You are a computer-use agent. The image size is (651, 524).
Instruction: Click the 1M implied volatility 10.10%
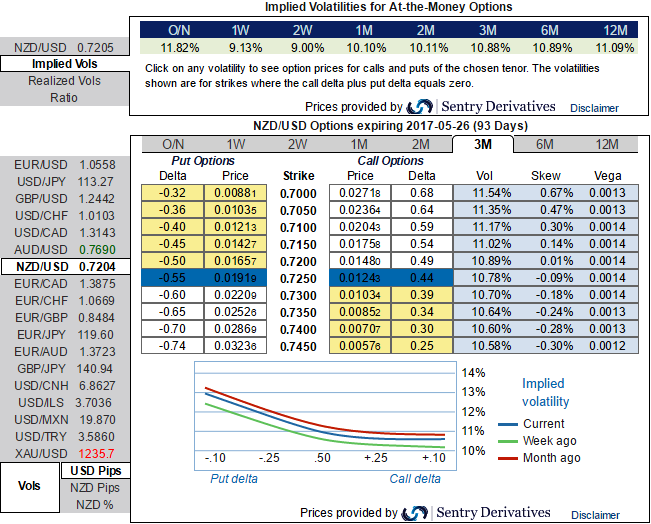[366, 48]
